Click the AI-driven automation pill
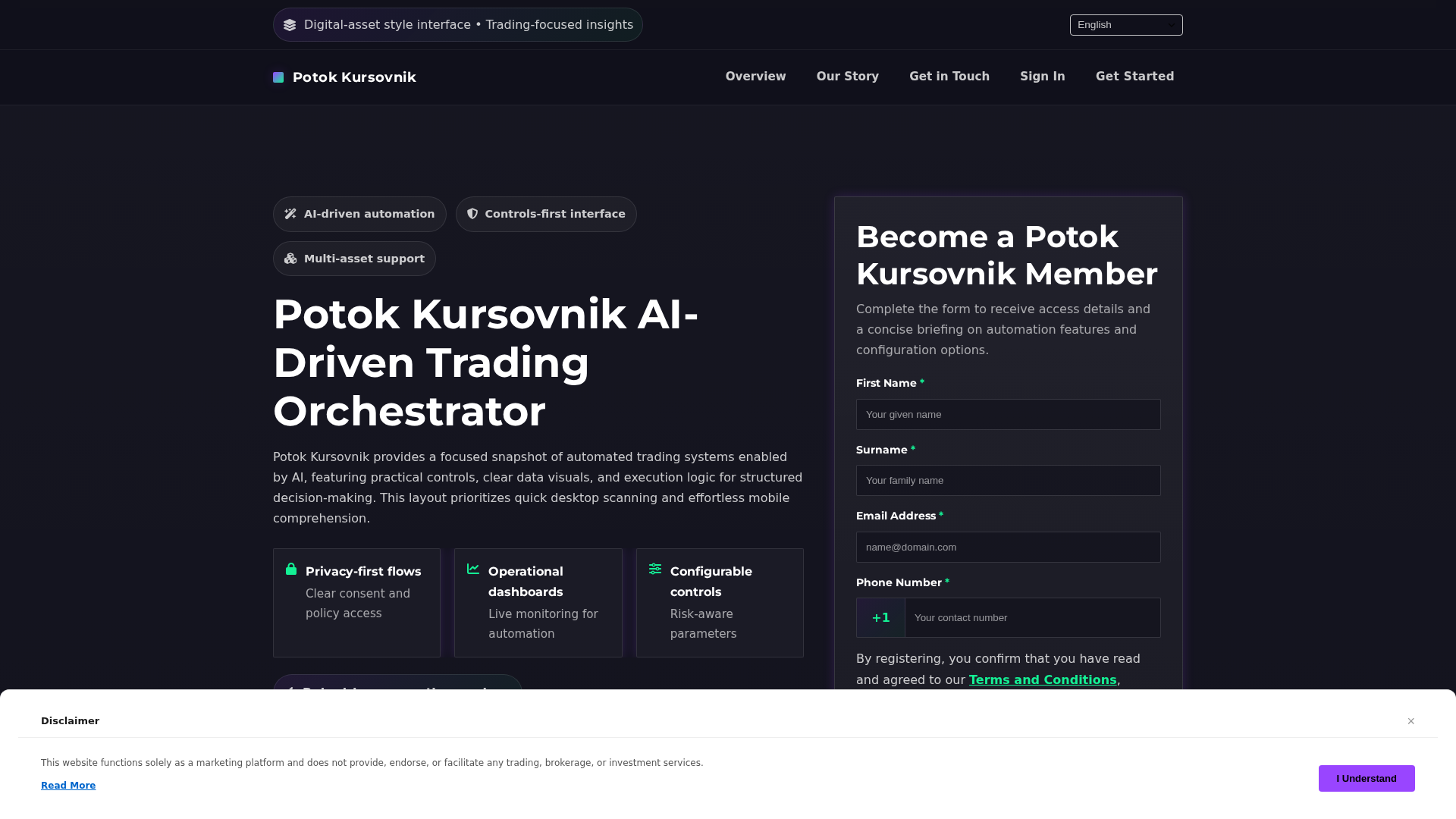1456x819 pixels. coord(359,215)
